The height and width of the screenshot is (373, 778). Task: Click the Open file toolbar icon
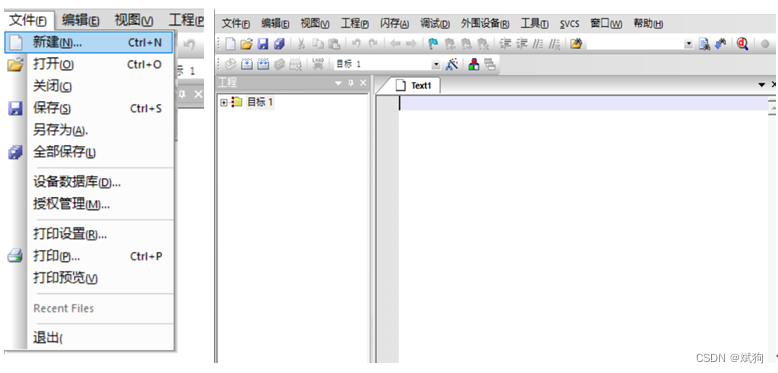(246, 44)
